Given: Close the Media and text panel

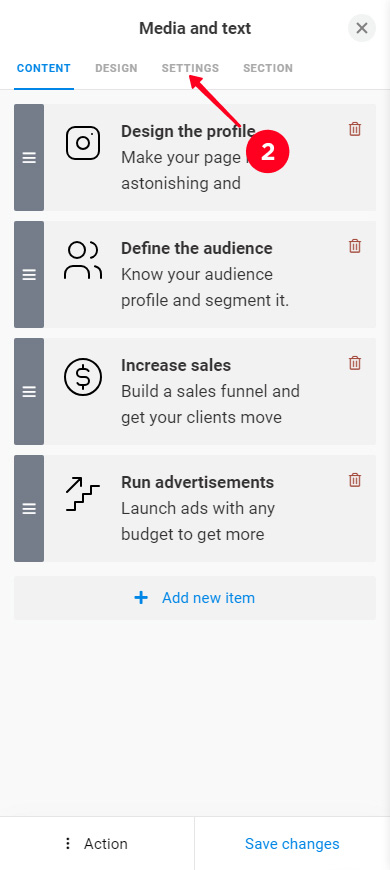Looking at the screenshot, I should point(362,28).
